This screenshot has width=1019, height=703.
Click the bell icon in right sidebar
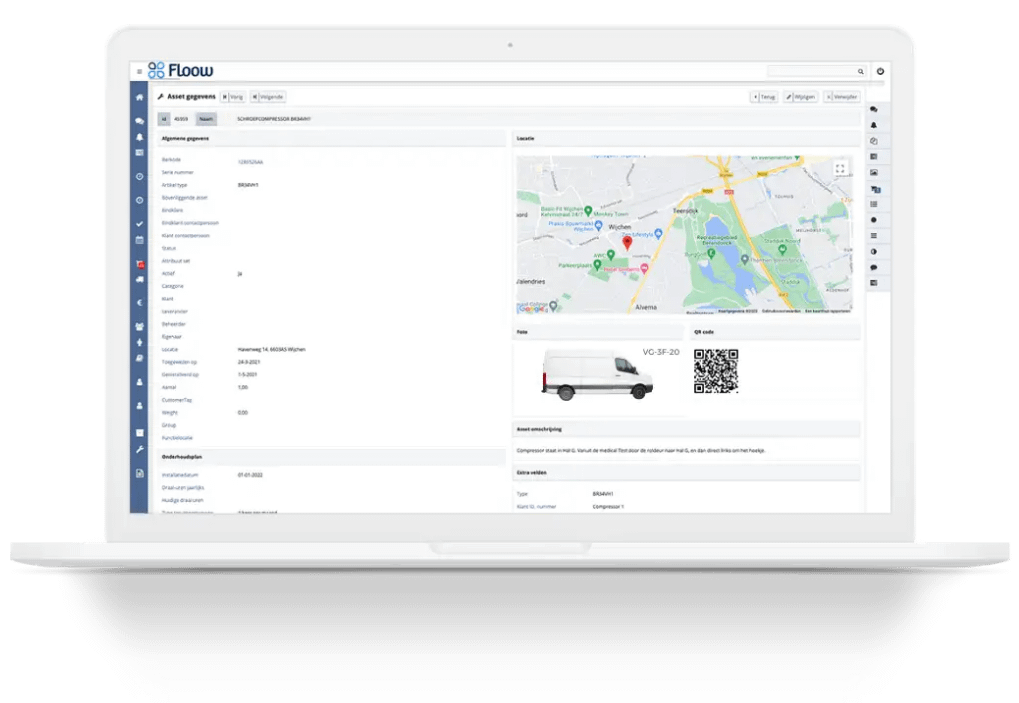[x=874, y=125]
